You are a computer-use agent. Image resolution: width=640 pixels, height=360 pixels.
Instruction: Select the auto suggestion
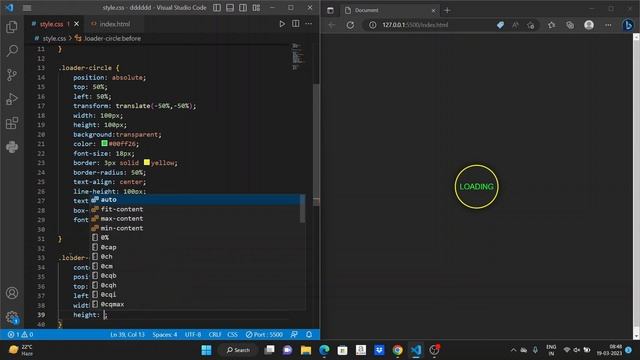point(195,200)
